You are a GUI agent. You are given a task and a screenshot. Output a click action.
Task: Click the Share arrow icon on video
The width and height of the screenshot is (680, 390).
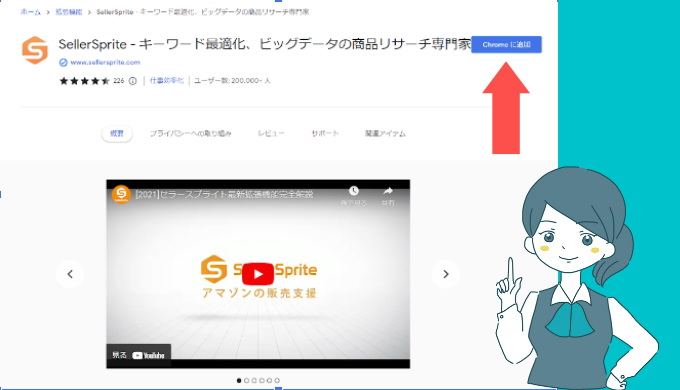[388, 191]
